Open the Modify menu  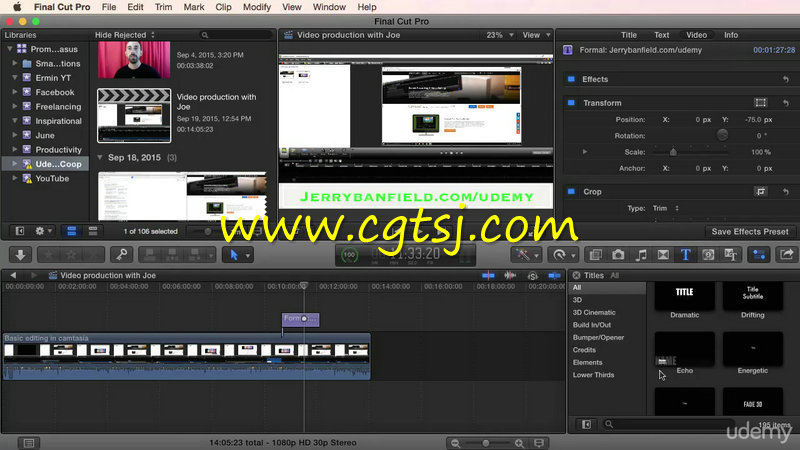point(257,7)
